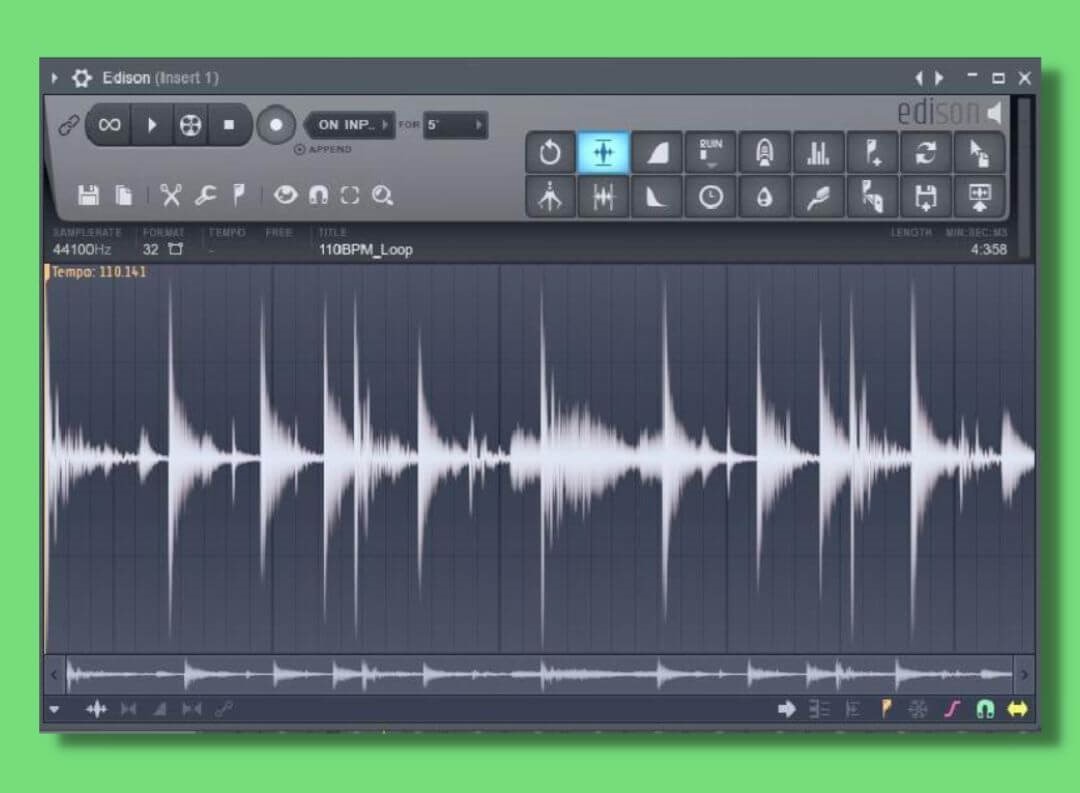Open the Time Stretch clock tool

[x=711, y=198]
